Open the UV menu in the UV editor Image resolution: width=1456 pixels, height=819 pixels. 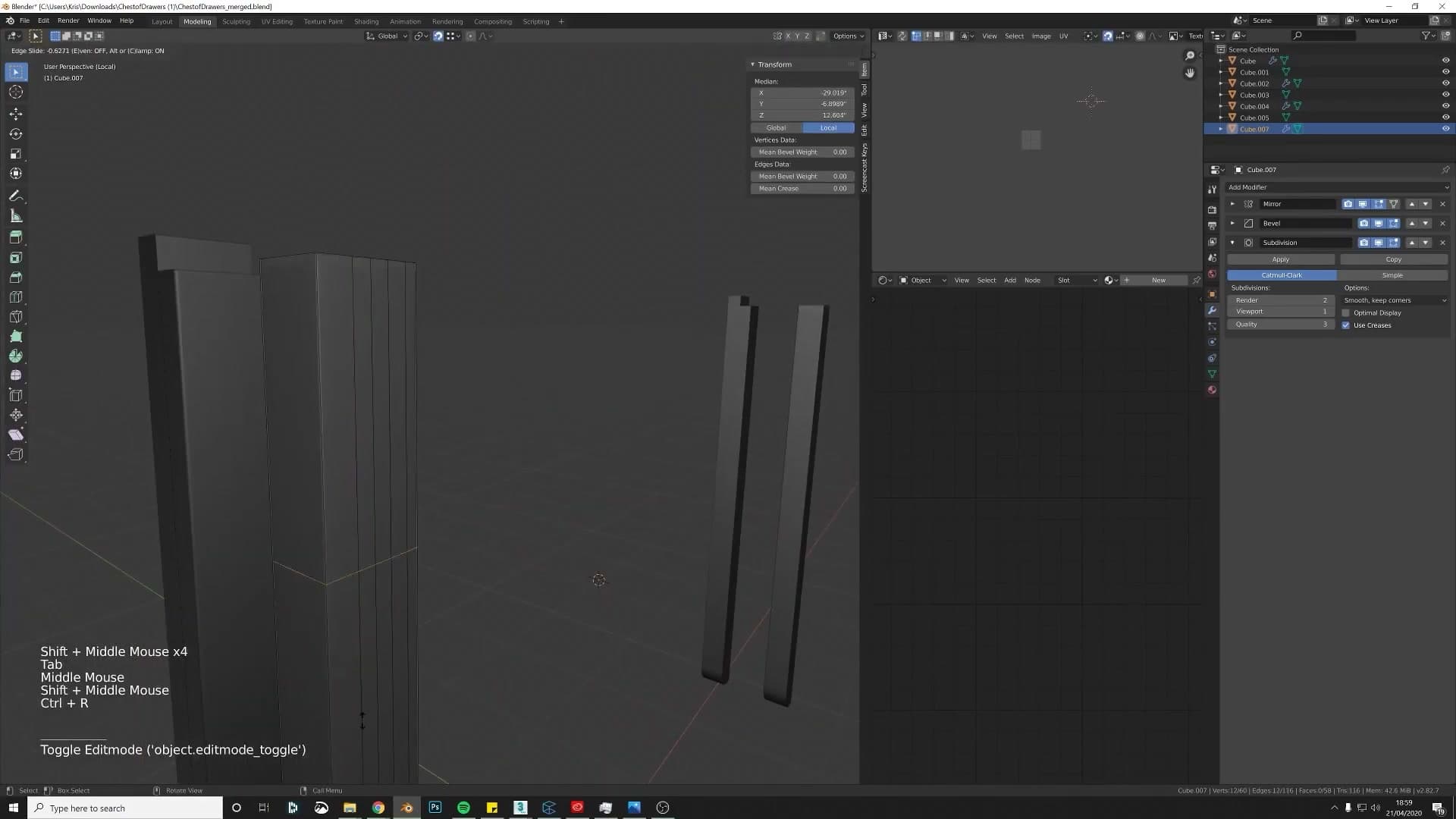tap(1063, 36)
